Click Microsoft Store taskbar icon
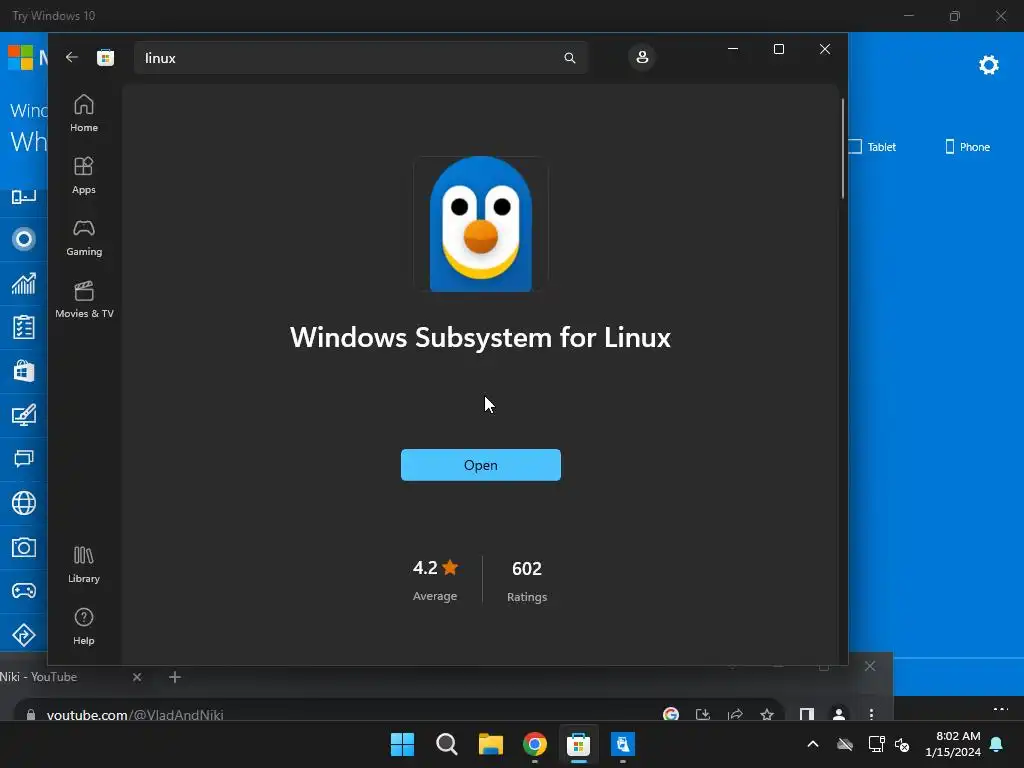 [x=579, y=744]
